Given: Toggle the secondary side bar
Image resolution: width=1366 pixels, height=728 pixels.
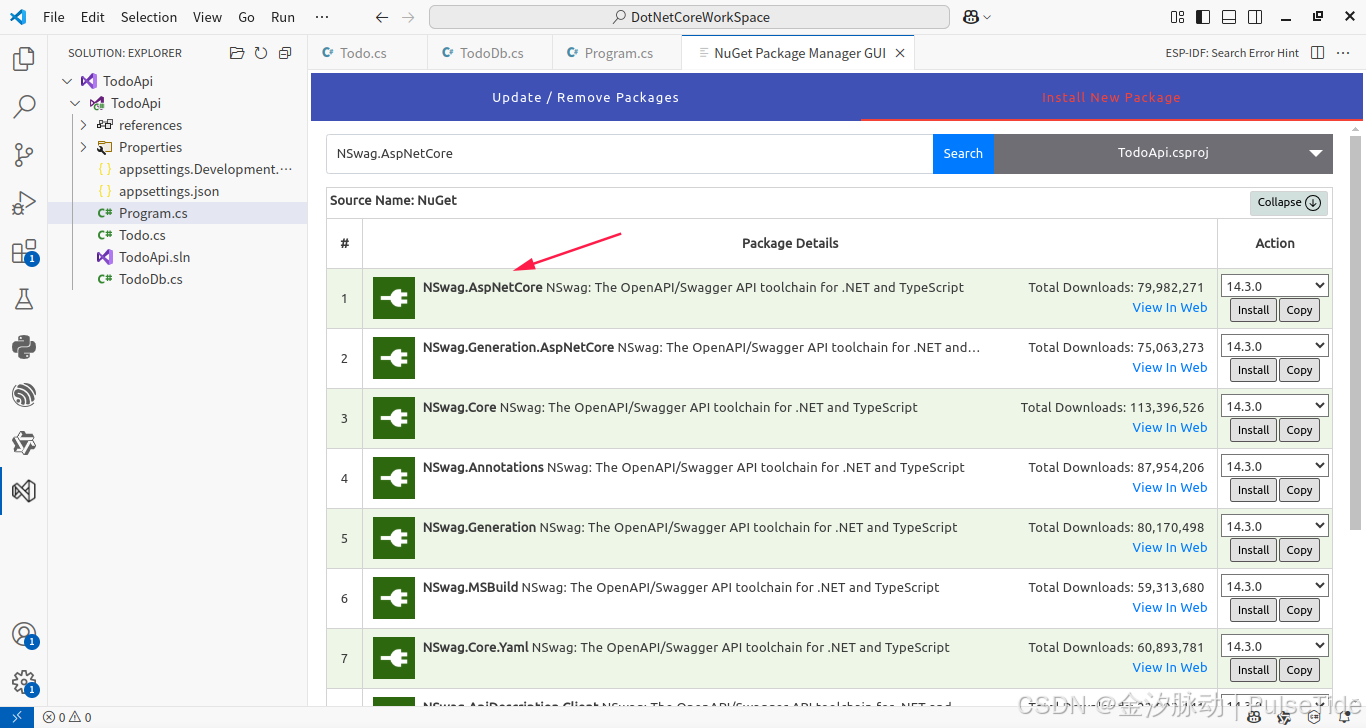Looking at the screenshot, I should (x=1255, y=17).
